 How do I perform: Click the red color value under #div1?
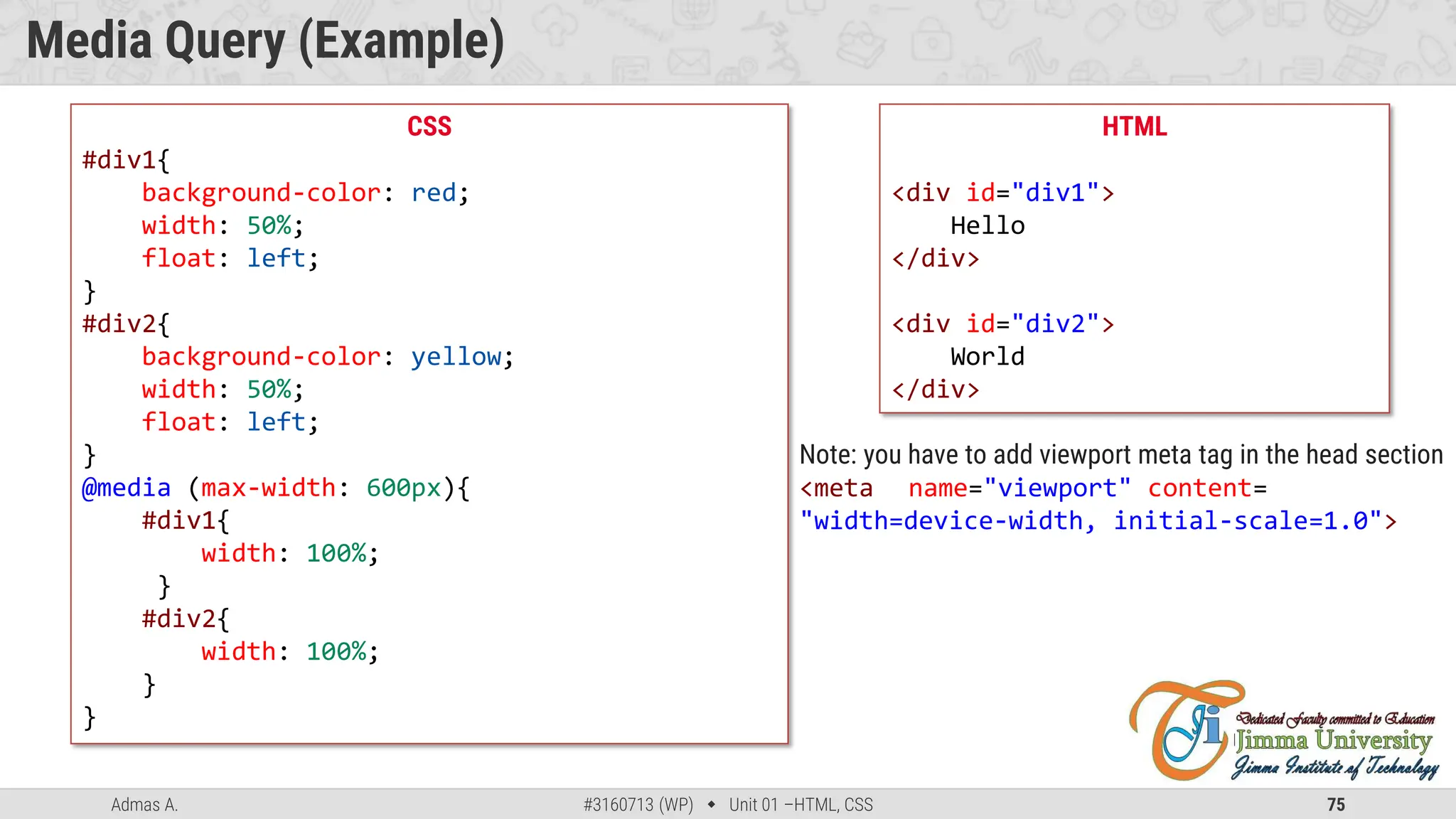tap(434, 193)
